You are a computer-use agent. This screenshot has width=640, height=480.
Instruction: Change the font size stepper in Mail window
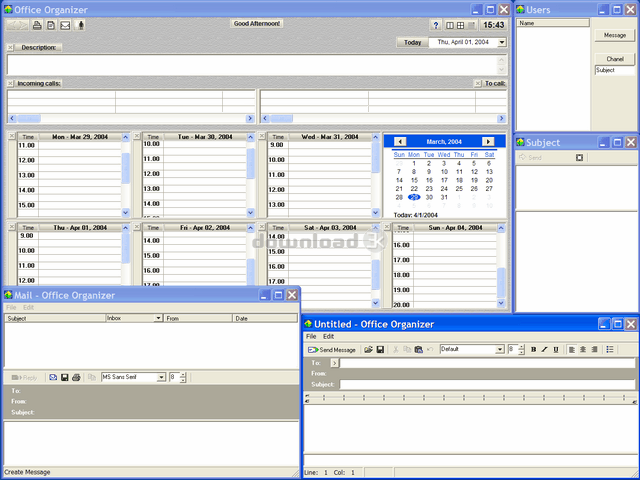click(182, 377)
